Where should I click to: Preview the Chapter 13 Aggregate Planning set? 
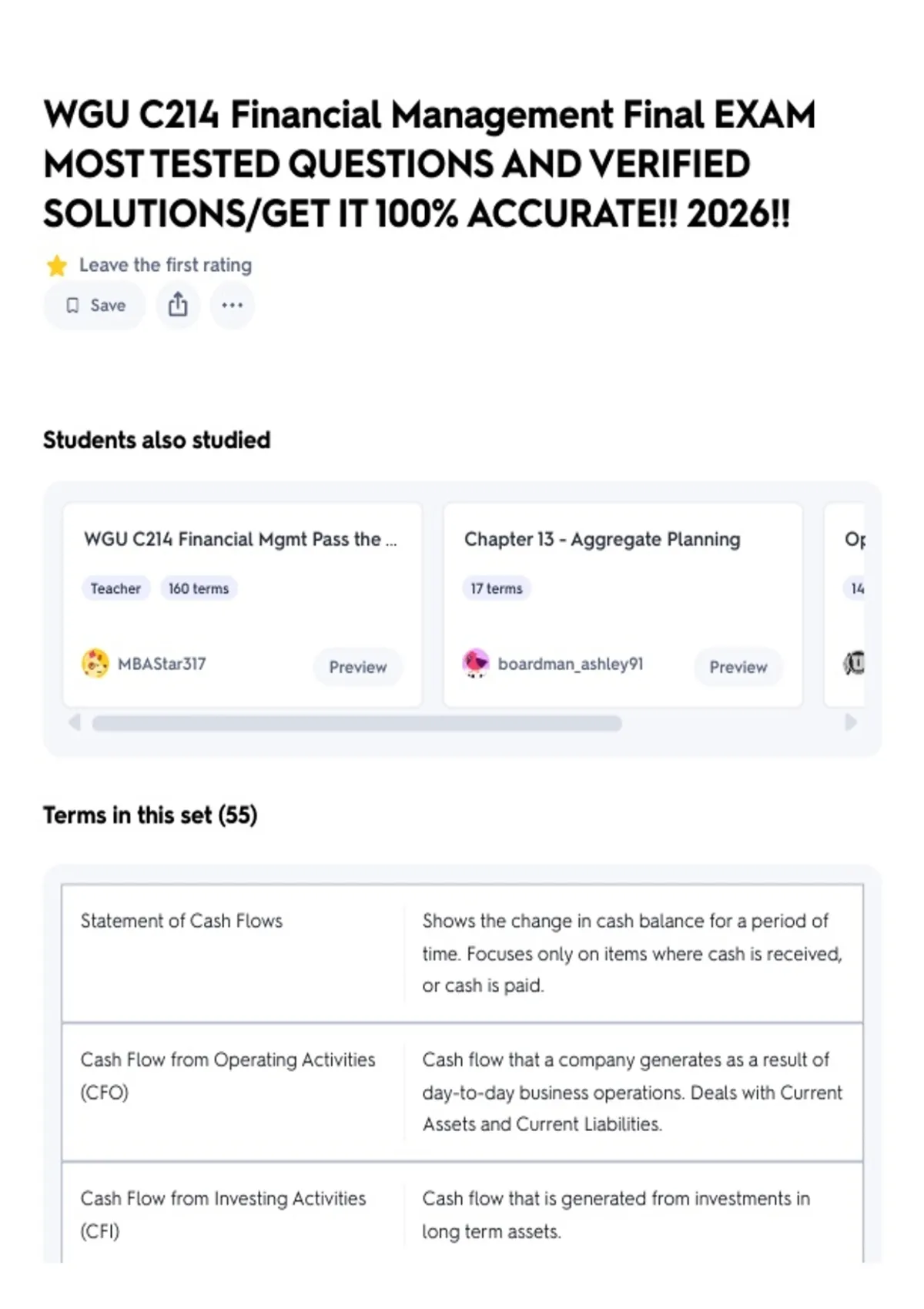click(738, 667)
